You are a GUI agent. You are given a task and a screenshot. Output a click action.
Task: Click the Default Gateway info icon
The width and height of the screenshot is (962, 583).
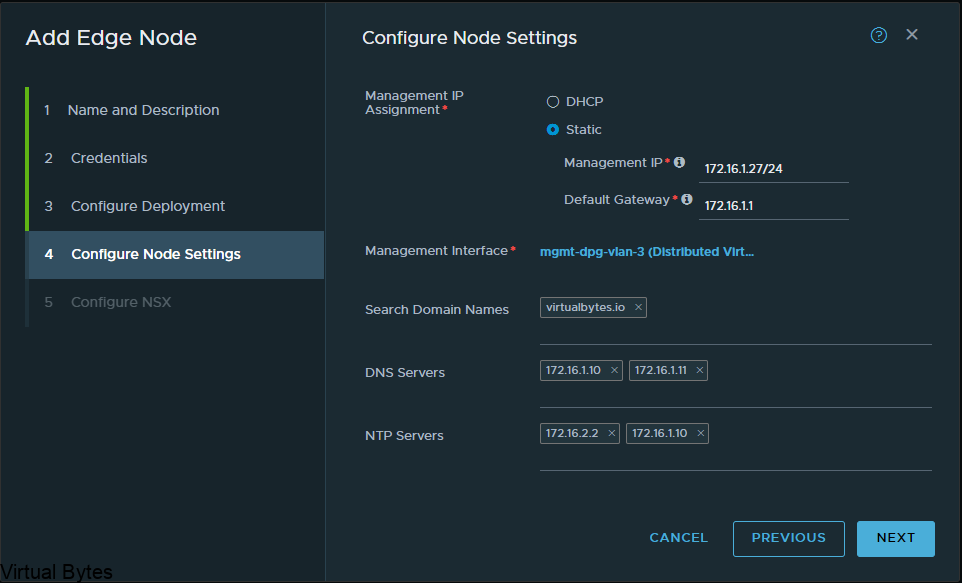click(x=687, y=199)
